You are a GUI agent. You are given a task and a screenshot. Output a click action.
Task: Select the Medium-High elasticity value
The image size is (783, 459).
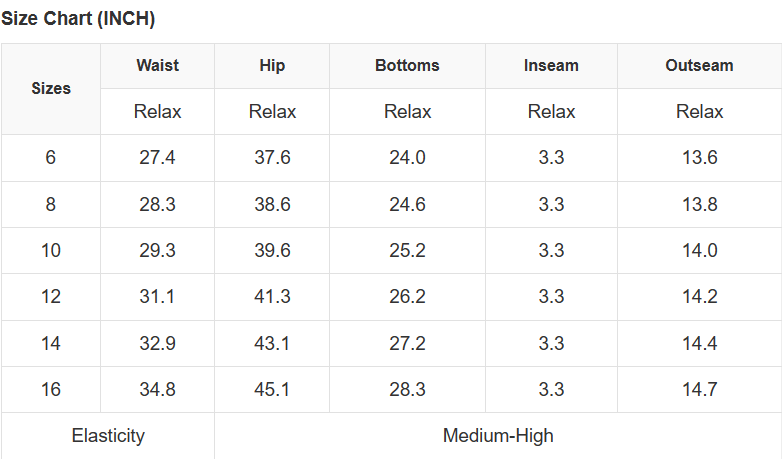tap(498, 436)
